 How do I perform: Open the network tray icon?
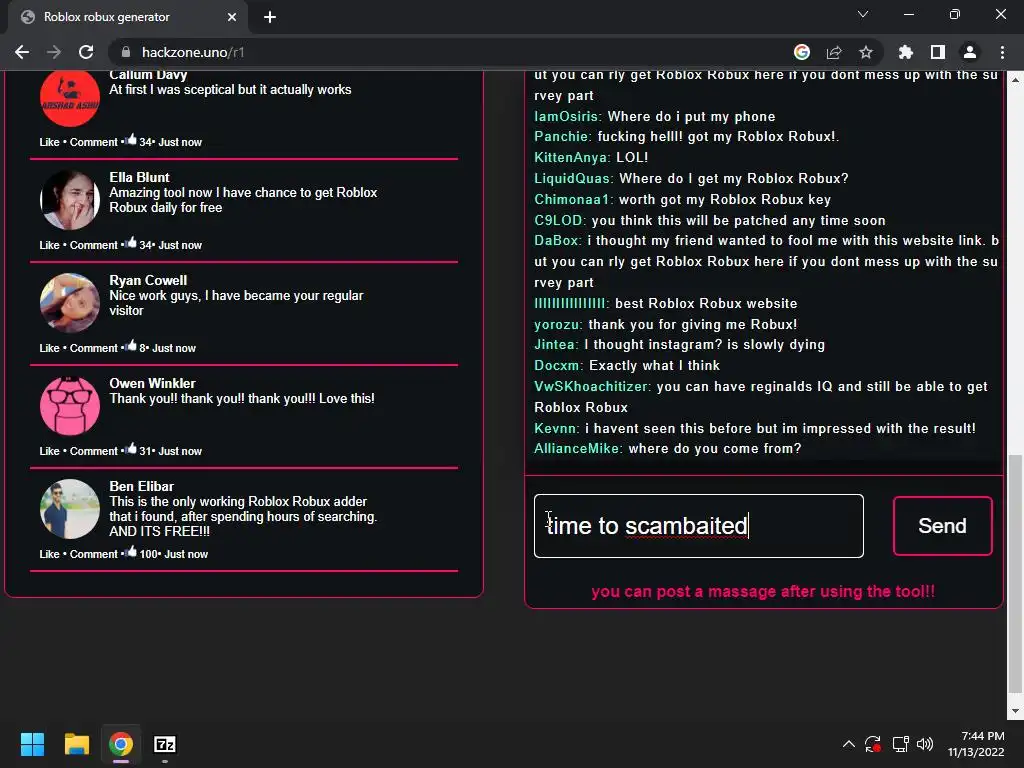(x=901, y=744)
